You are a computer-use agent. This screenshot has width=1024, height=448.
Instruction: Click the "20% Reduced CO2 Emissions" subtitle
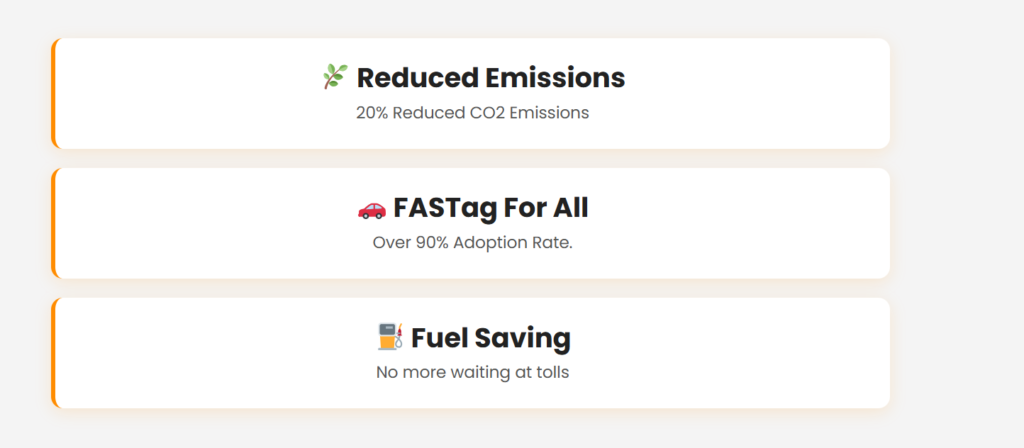click(x=472, y=112)
